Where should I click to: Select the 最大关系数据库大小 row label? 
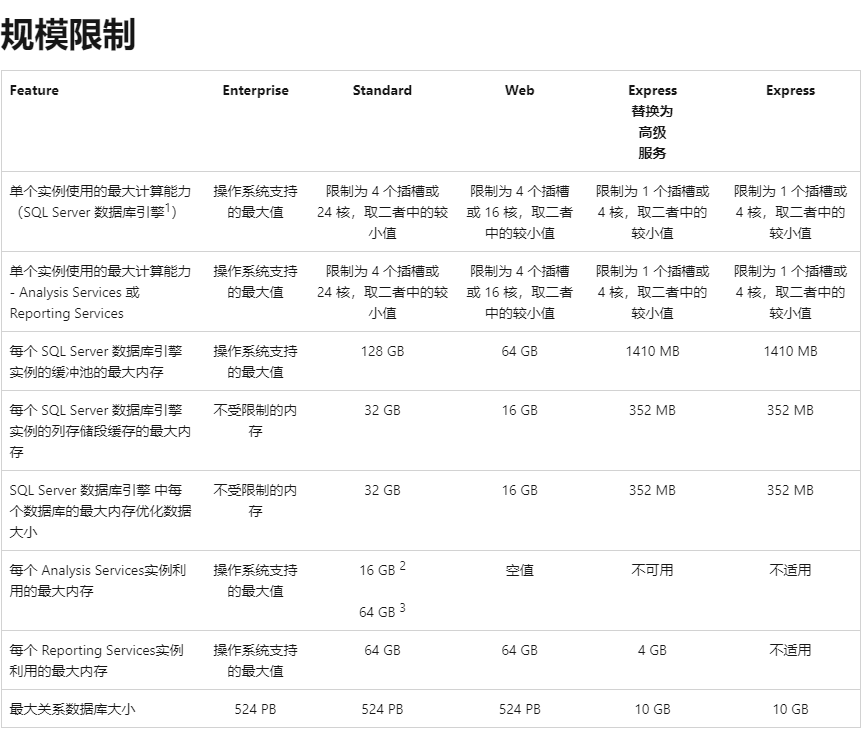(72, 709)
